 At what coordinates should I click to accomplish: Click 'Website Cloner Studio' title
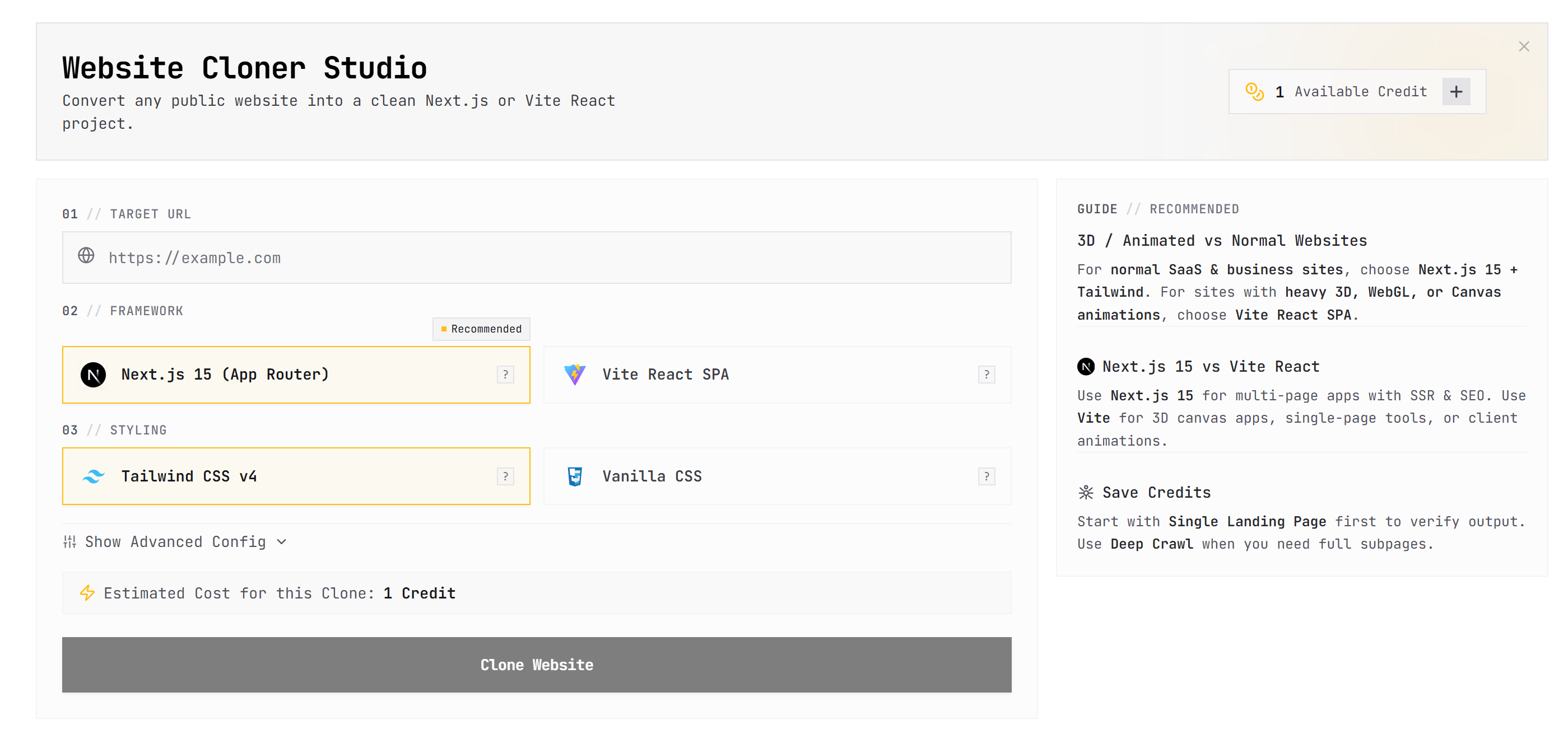tap(244, 68)
